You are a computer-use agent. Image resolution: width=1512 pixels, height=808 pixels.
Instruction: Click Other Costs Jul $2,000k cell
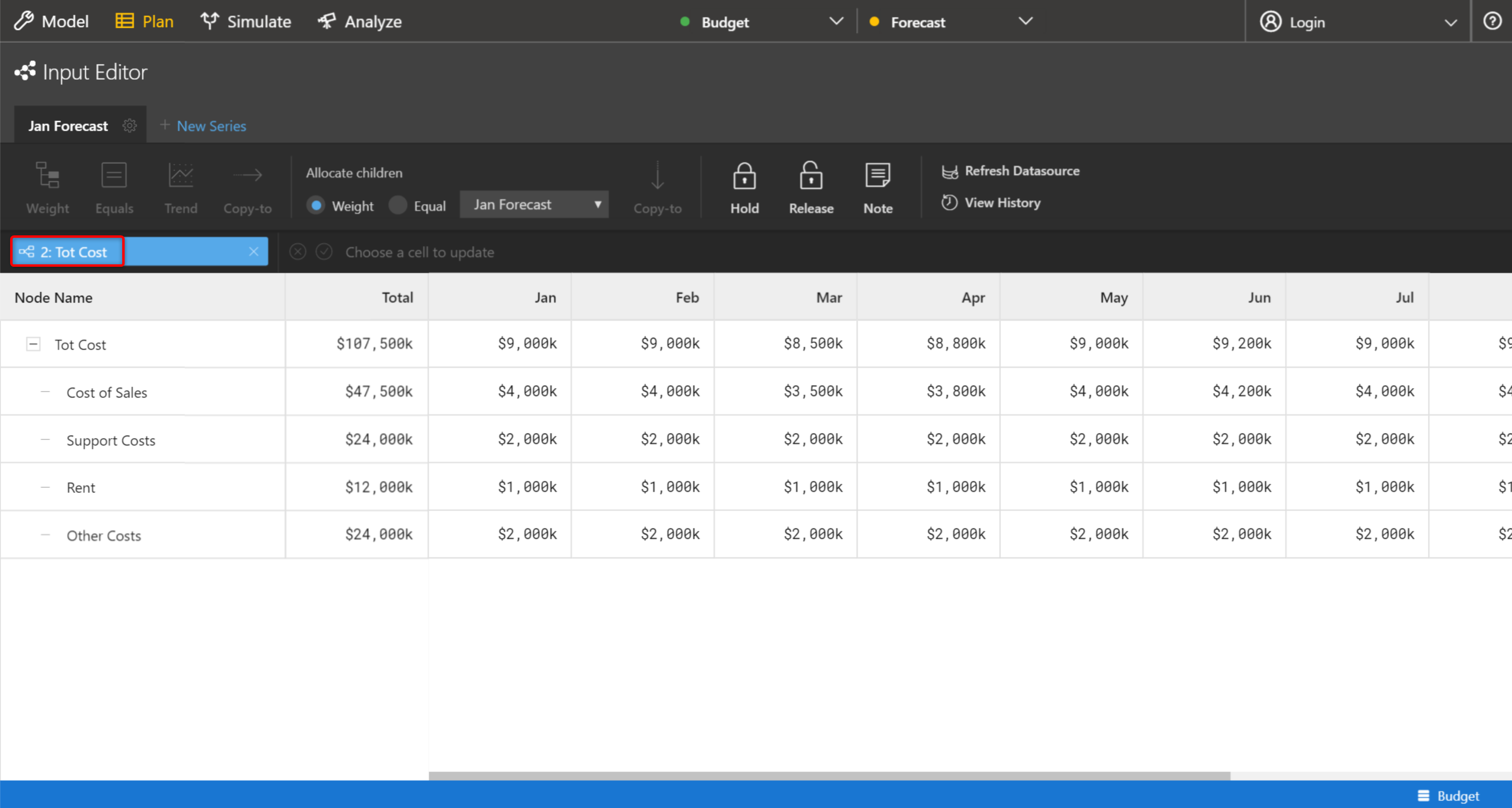pos(1357,534)
